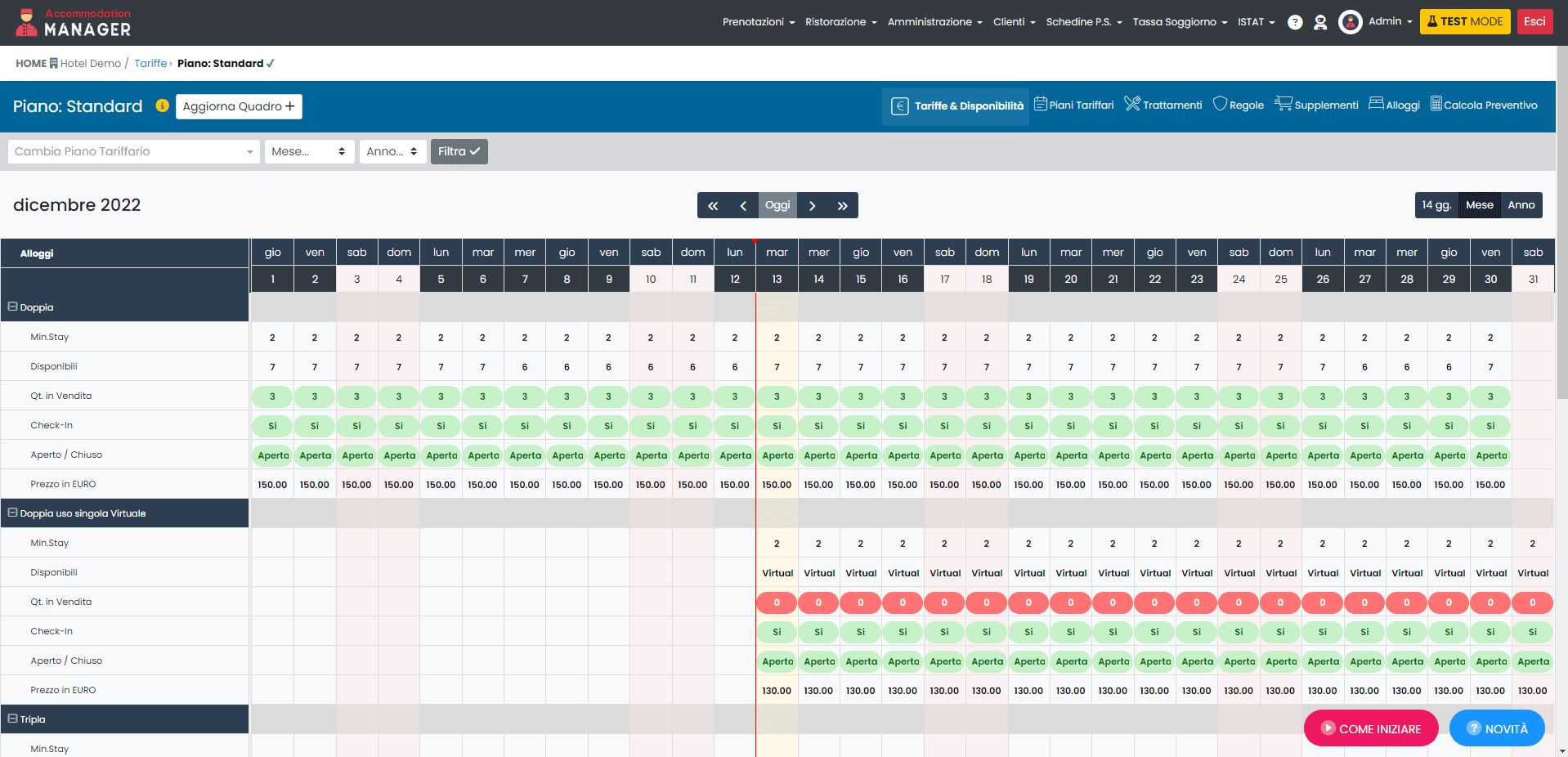Click the help question mark icon
The height and width of the screenshot is (757, 1568).
pyautogui.click(x=1295, y=22)
